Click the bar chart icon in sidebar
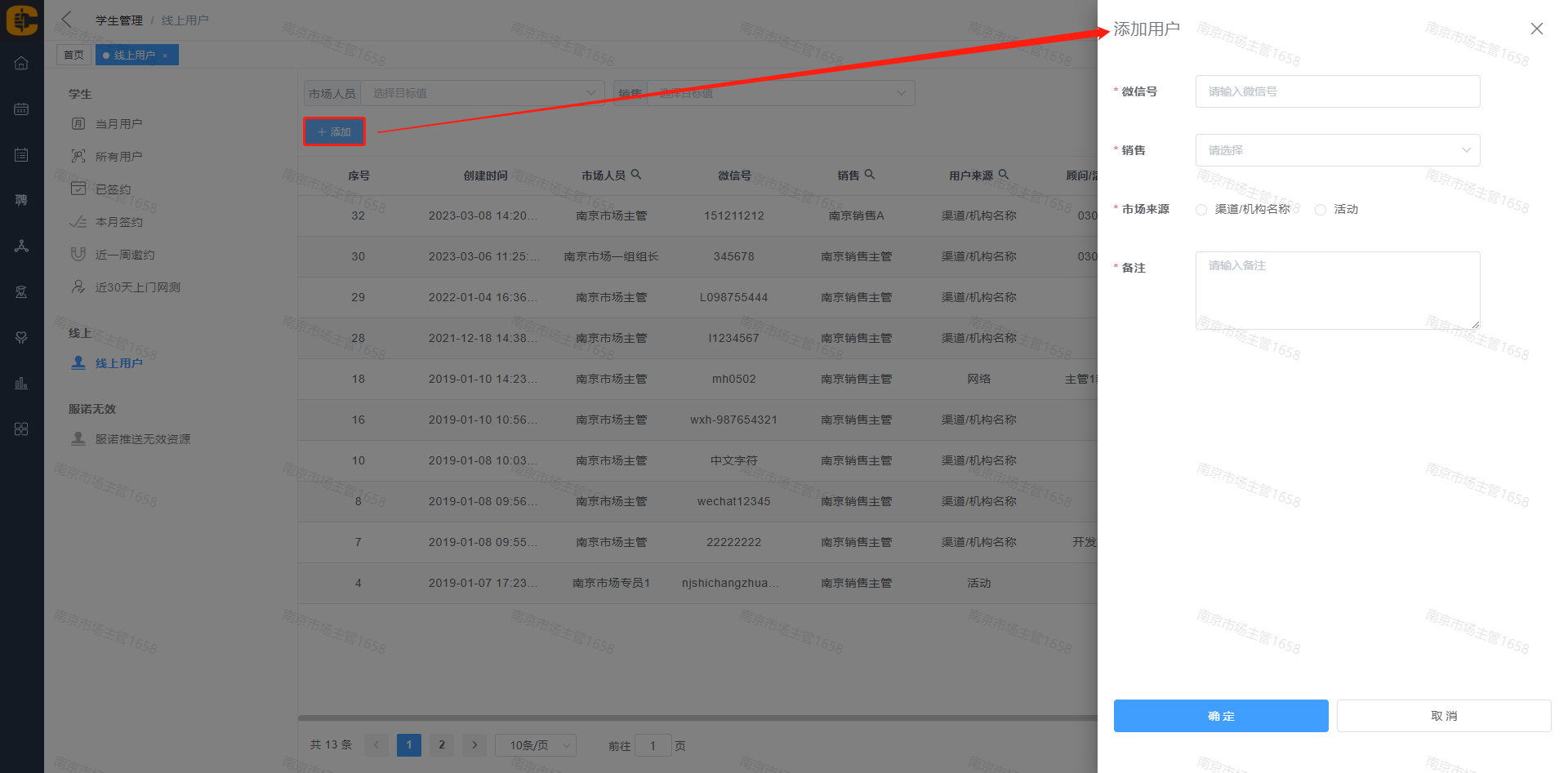1568x773 pixels. pos(21,383)
